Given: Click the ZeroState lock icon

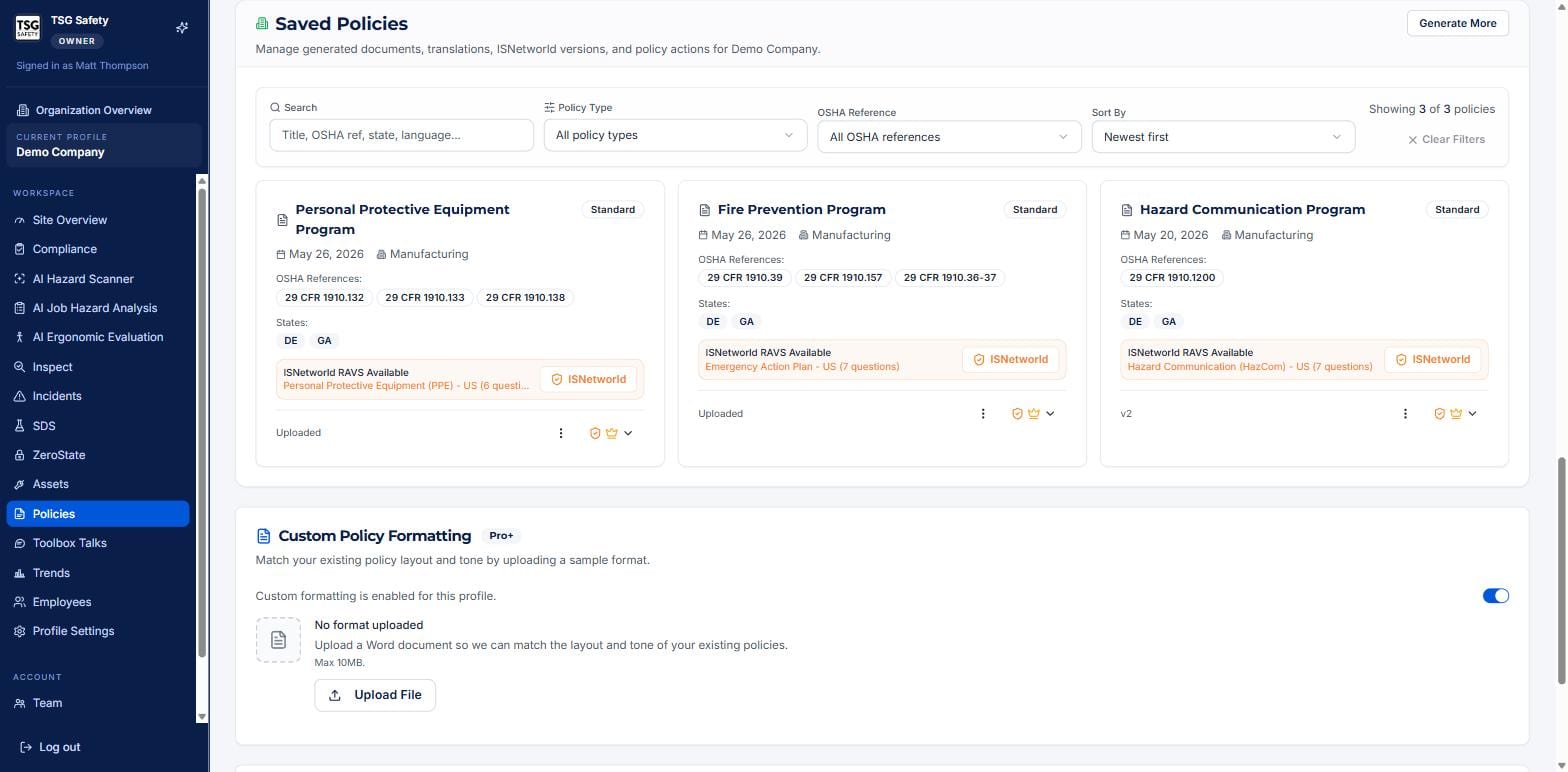Looking at the screenshot, I should 19,455.
